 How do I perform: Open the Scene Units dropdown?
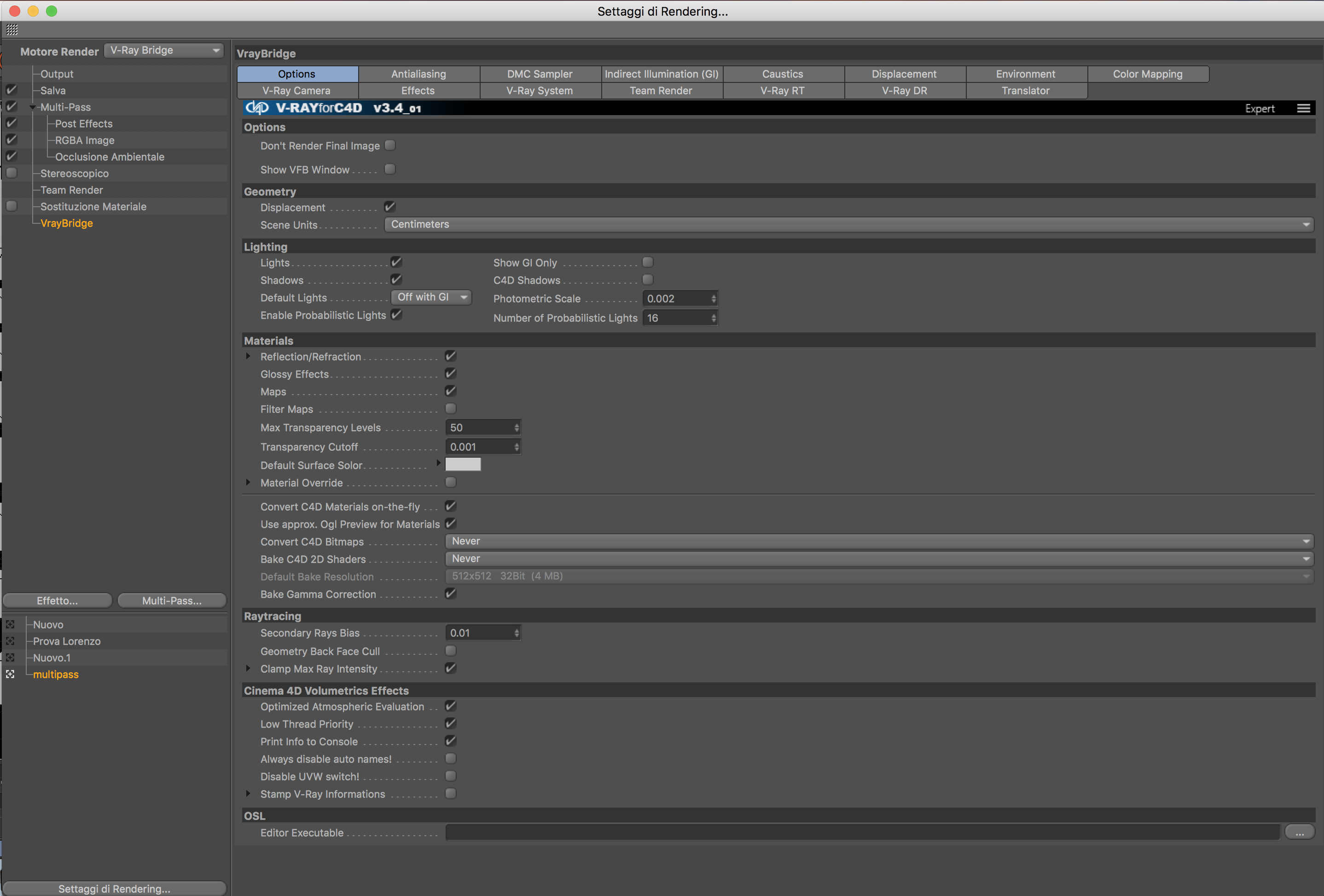[x=848, y=225]
